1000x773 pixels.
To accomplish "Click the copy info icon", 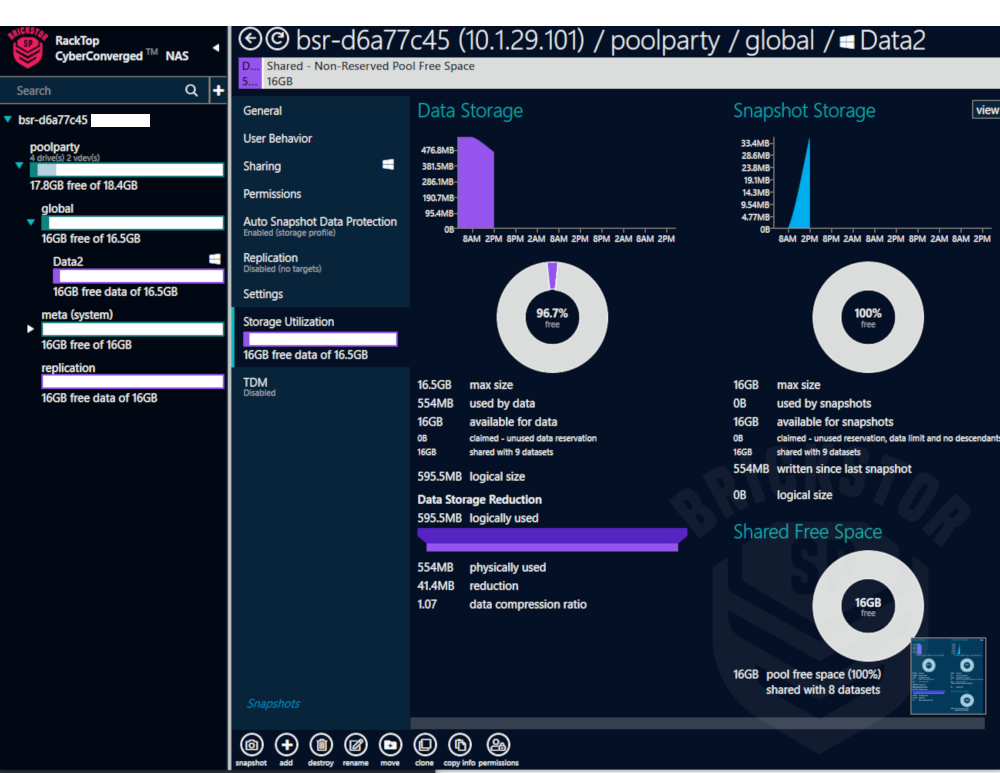I will pyautogui.click(x=459, y=746).
